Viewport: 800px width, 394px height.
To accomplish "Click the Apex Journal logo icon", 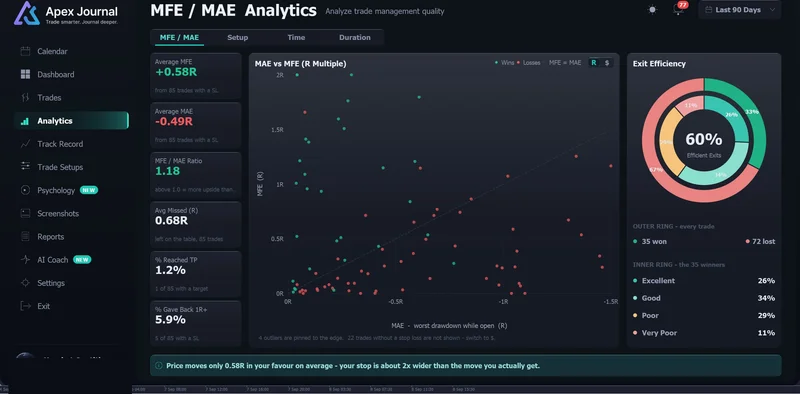I will [x=27, y=13].
